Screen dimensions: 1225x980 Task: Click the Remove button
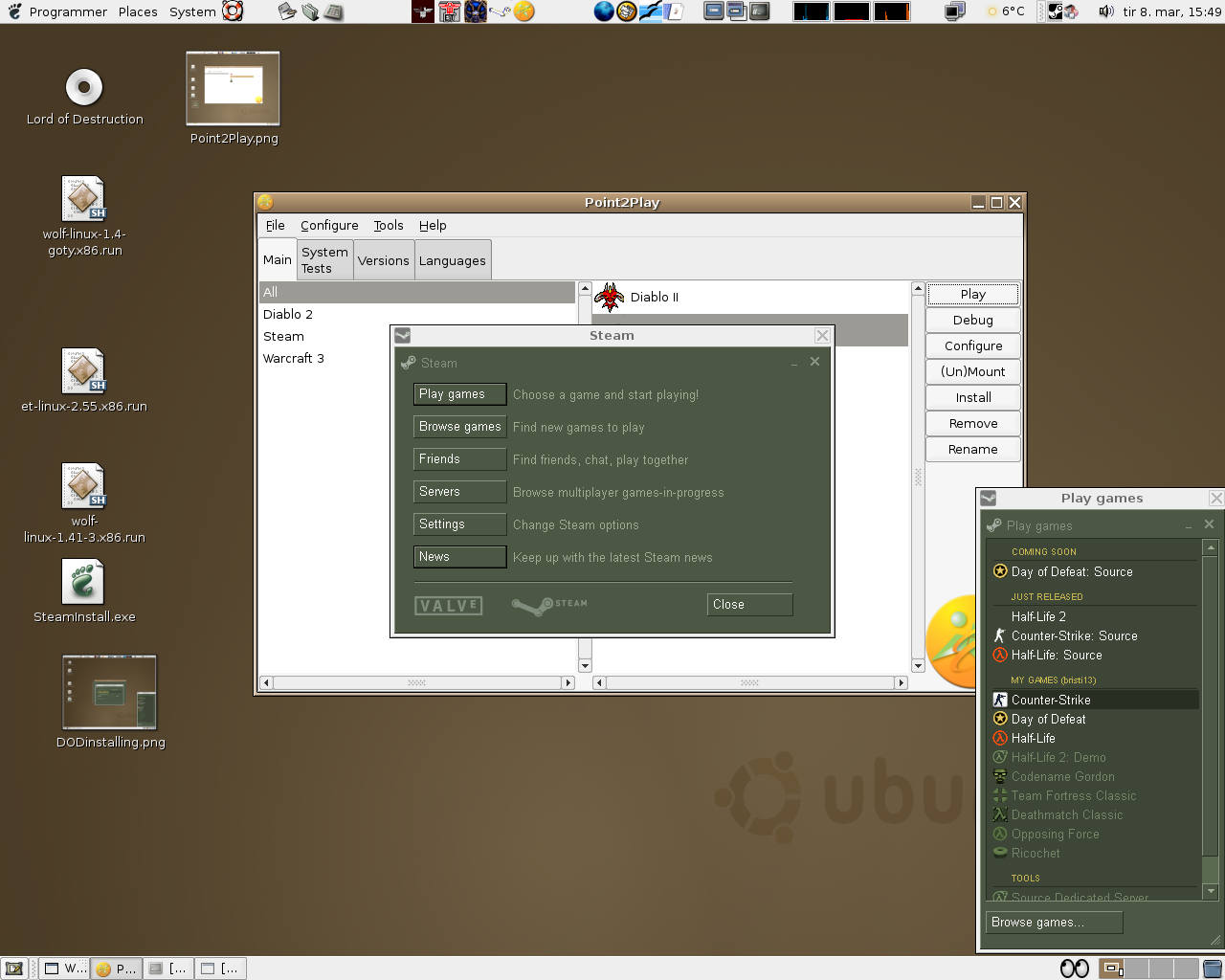973,424
